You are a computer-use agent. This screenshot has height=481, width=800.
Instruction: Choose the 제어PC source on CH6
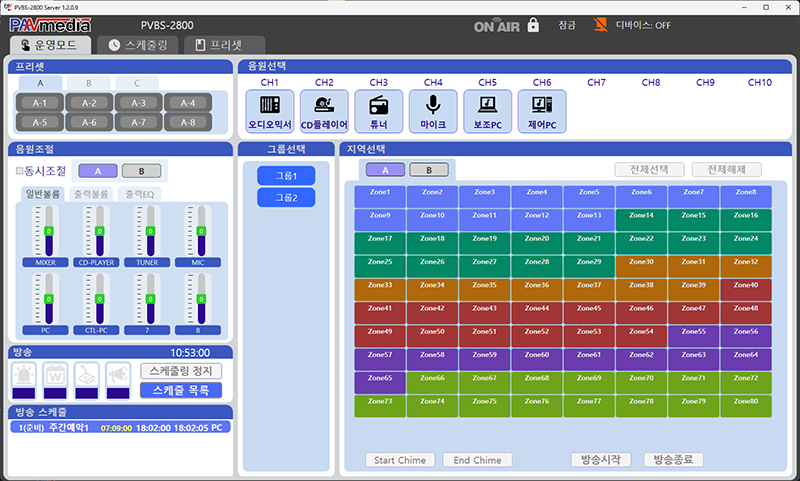point(542,111)
